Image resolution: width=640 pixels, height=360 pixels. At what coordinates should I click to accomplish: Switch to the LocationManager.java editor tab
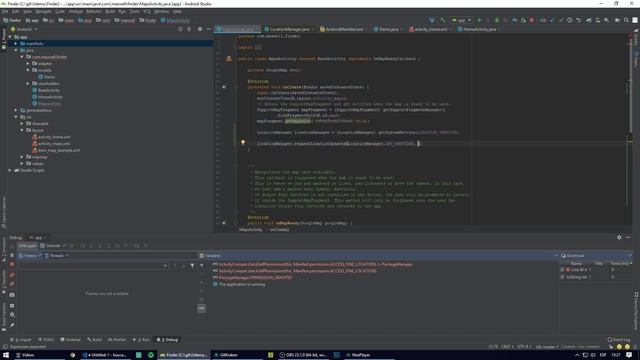(289, 29)
